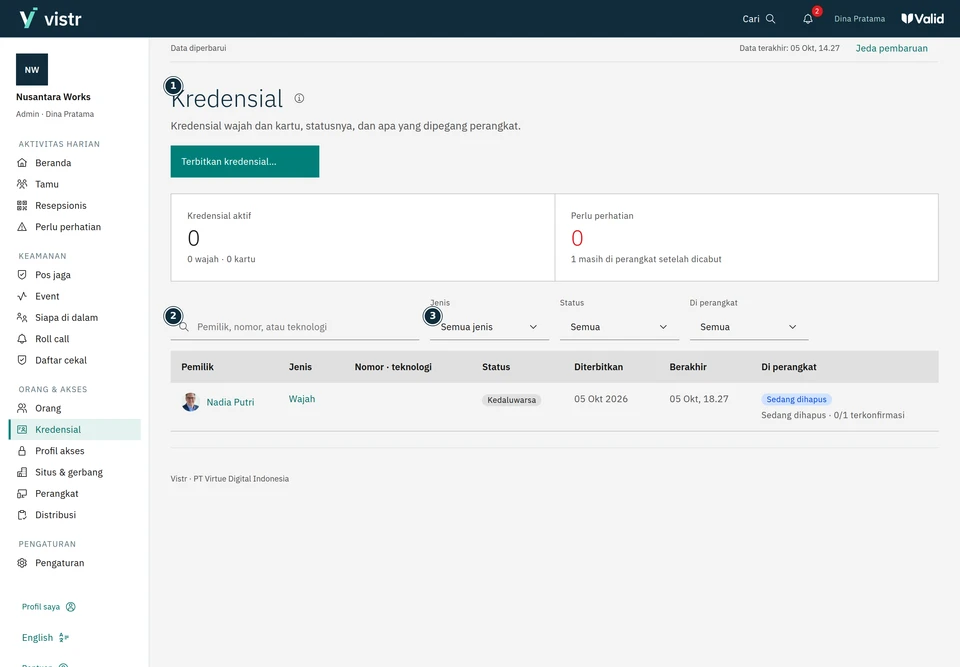Select the active Kredensial sidebar item
The width and height of the screenshot is (960, 667).
[x=75, y=429]
